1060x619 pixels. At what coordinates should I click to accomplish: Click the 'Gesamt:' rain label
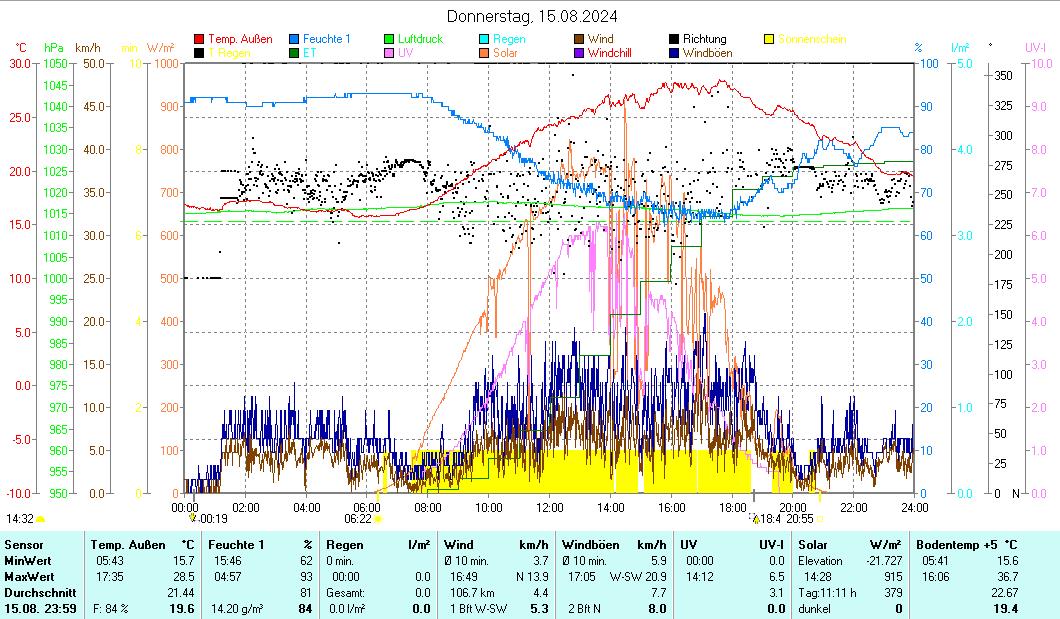point(345,593)
